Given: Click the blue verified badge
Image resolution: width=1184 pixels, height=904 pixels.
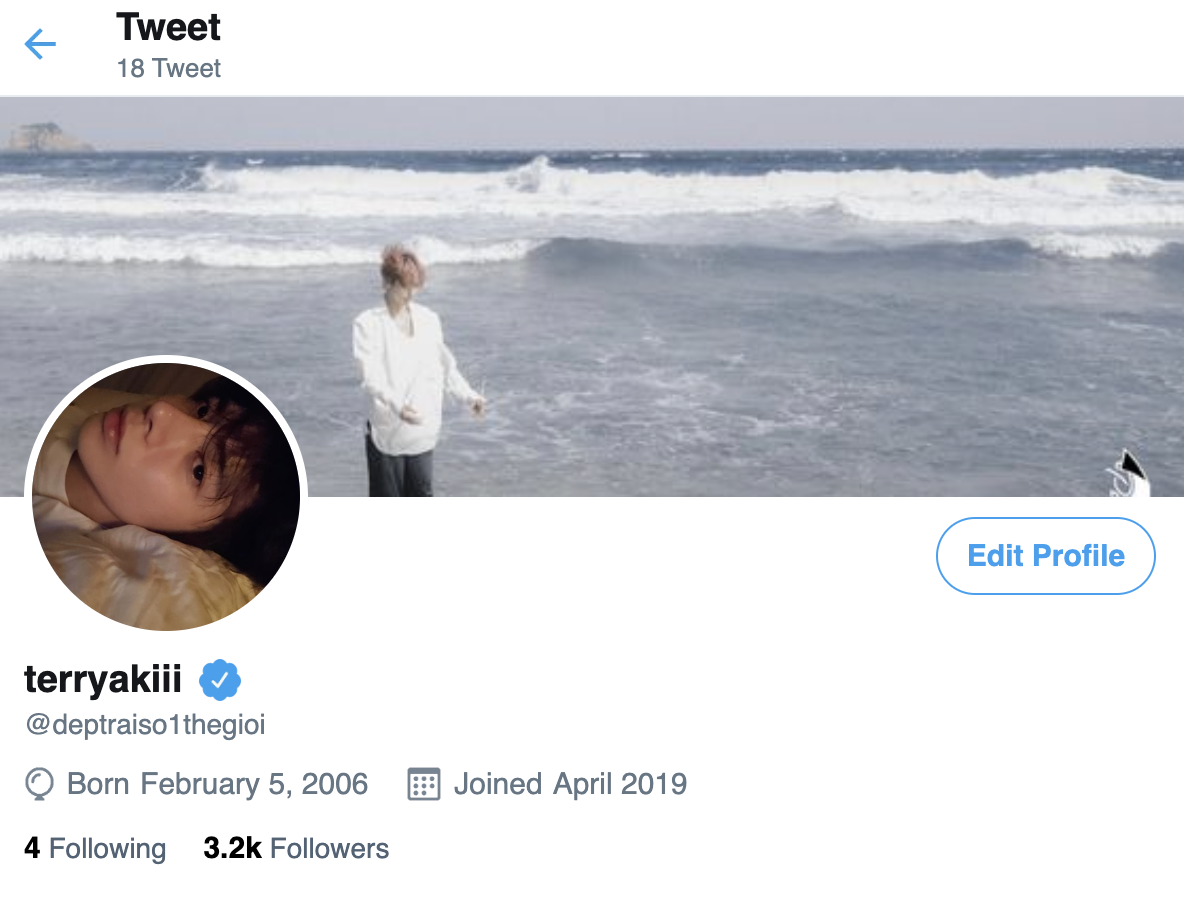Looking at the screenshot, I should tap(220, 680).
